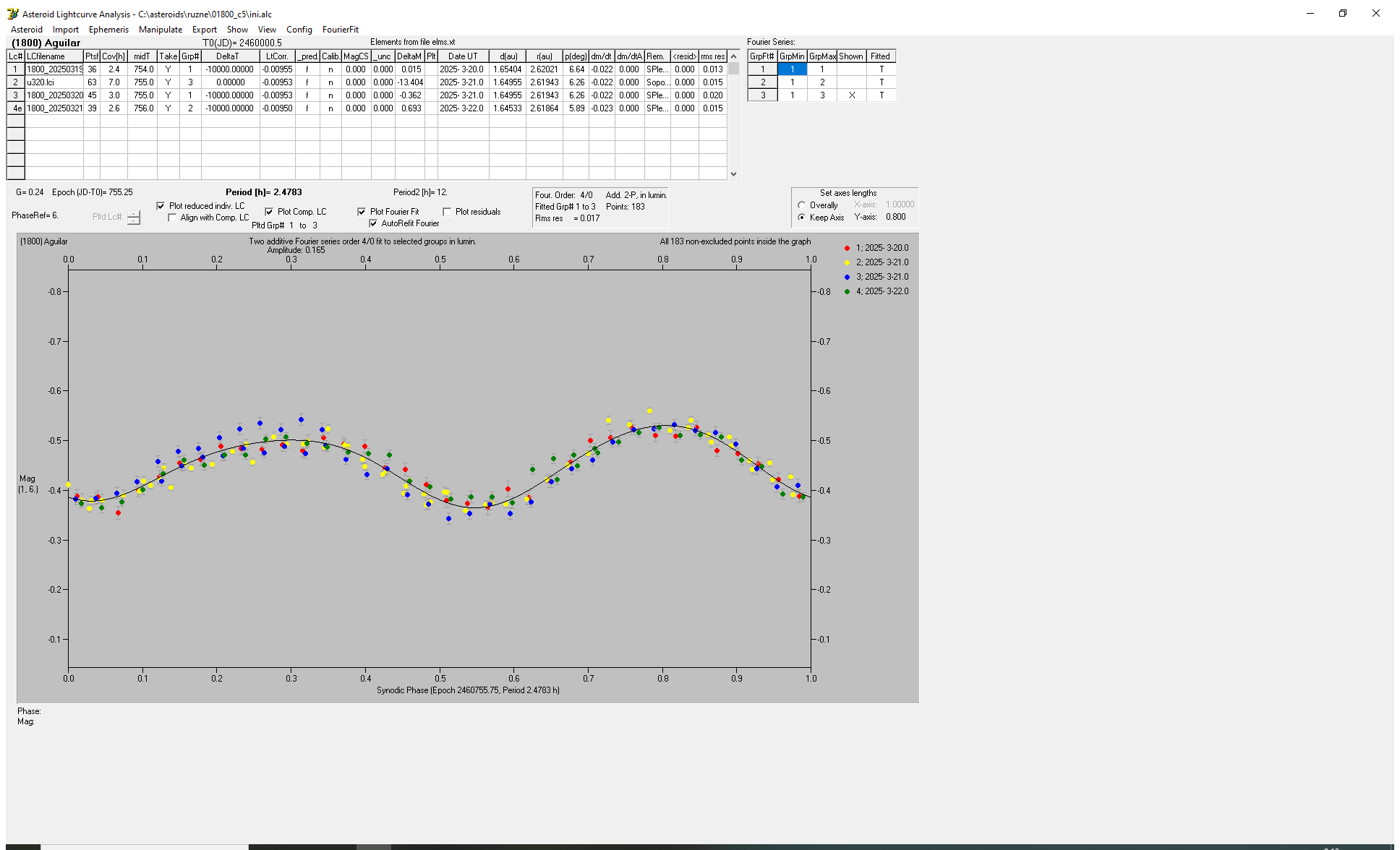Select lightcurve 1800_20250320 in row 3
Image resolution: width=1400 pixels, height=850 pixels.
click(54, 95)
